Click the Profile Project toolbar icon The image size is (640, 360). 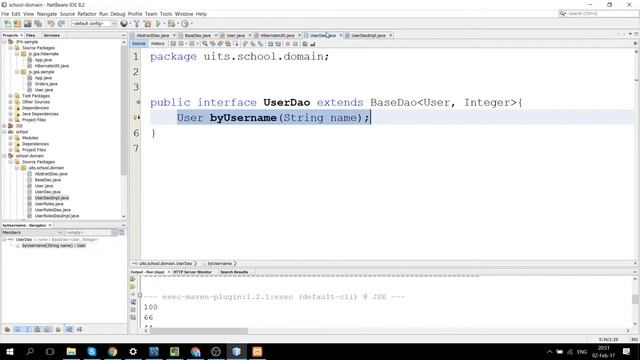point(185,24)
